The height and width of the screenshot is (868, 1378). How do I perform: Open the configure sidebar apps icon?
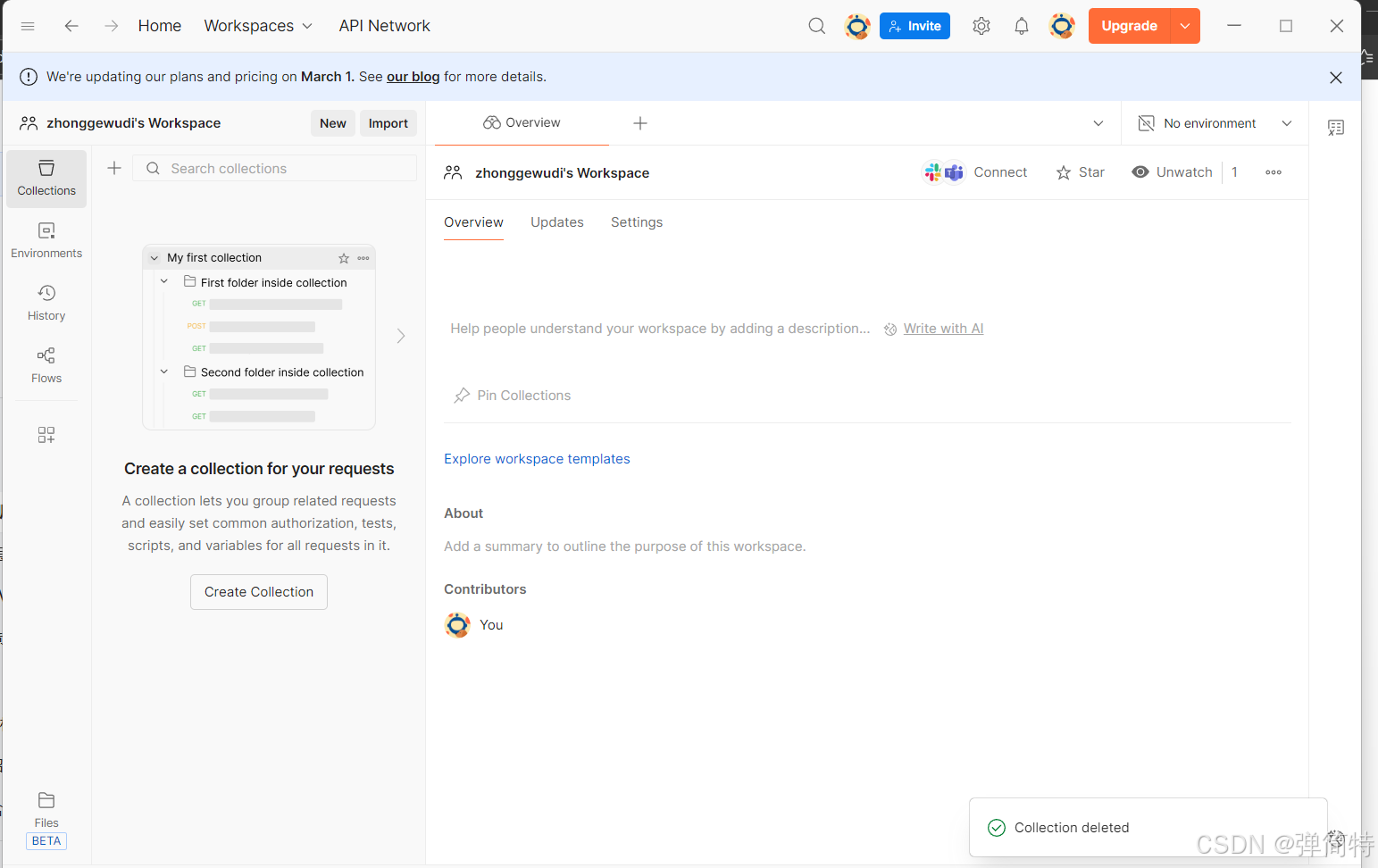pos(46,435)
